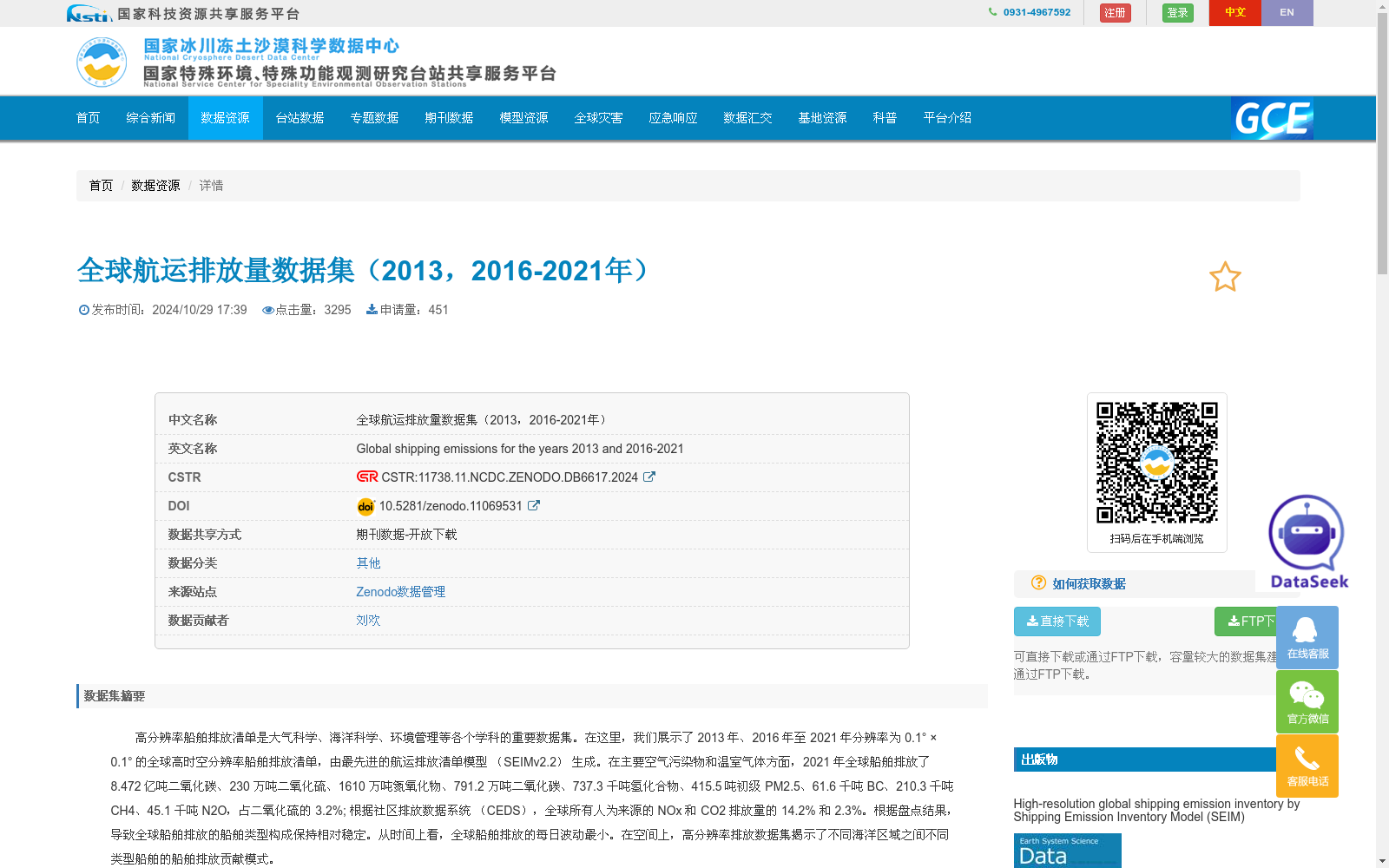
Task: Switch language to 中文
Action: point(1235,12)
